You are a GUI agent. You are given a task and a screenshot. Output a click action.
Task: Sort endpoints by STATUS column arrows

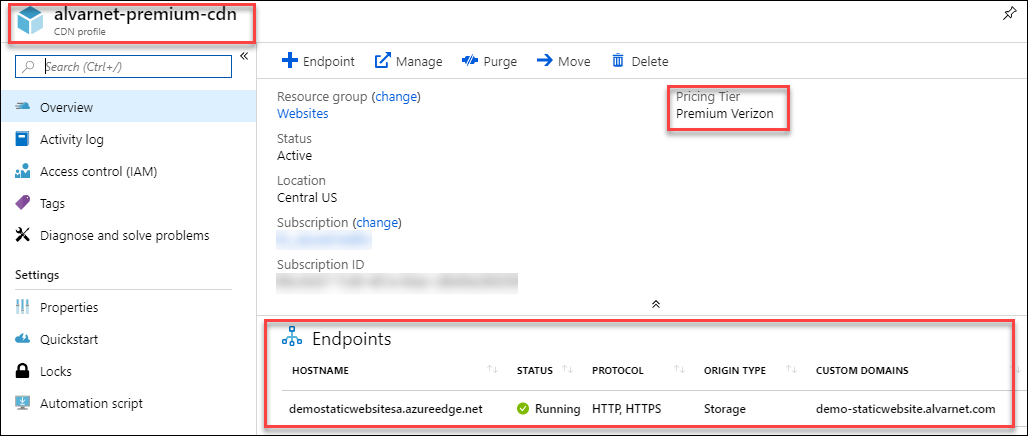tap(568, 370)
